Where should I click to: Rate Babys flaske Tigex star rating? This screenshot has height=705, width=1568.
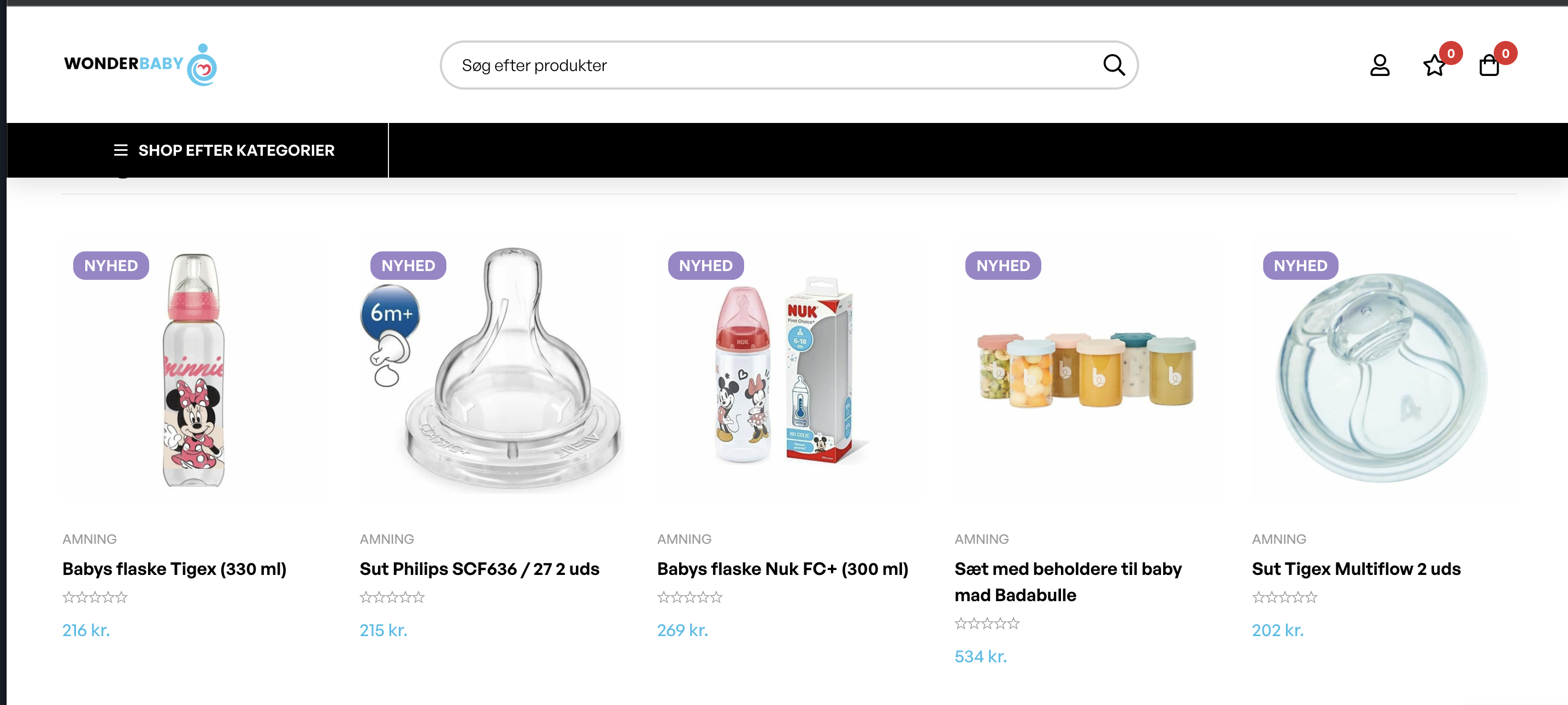pyautogui.click(x=95, y=597)
